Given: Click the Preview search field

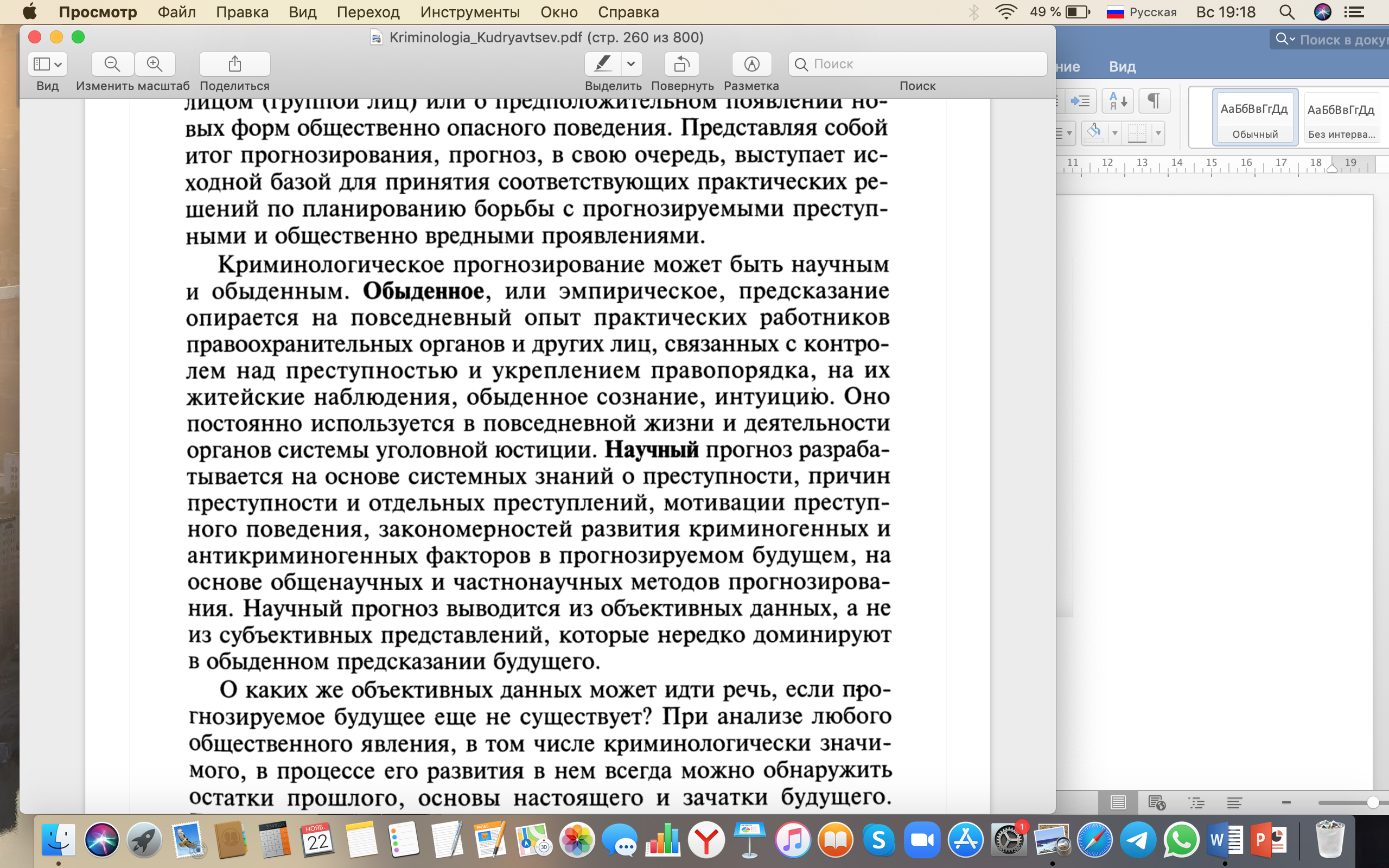Looking at the screenshot, I should point(918,63).
